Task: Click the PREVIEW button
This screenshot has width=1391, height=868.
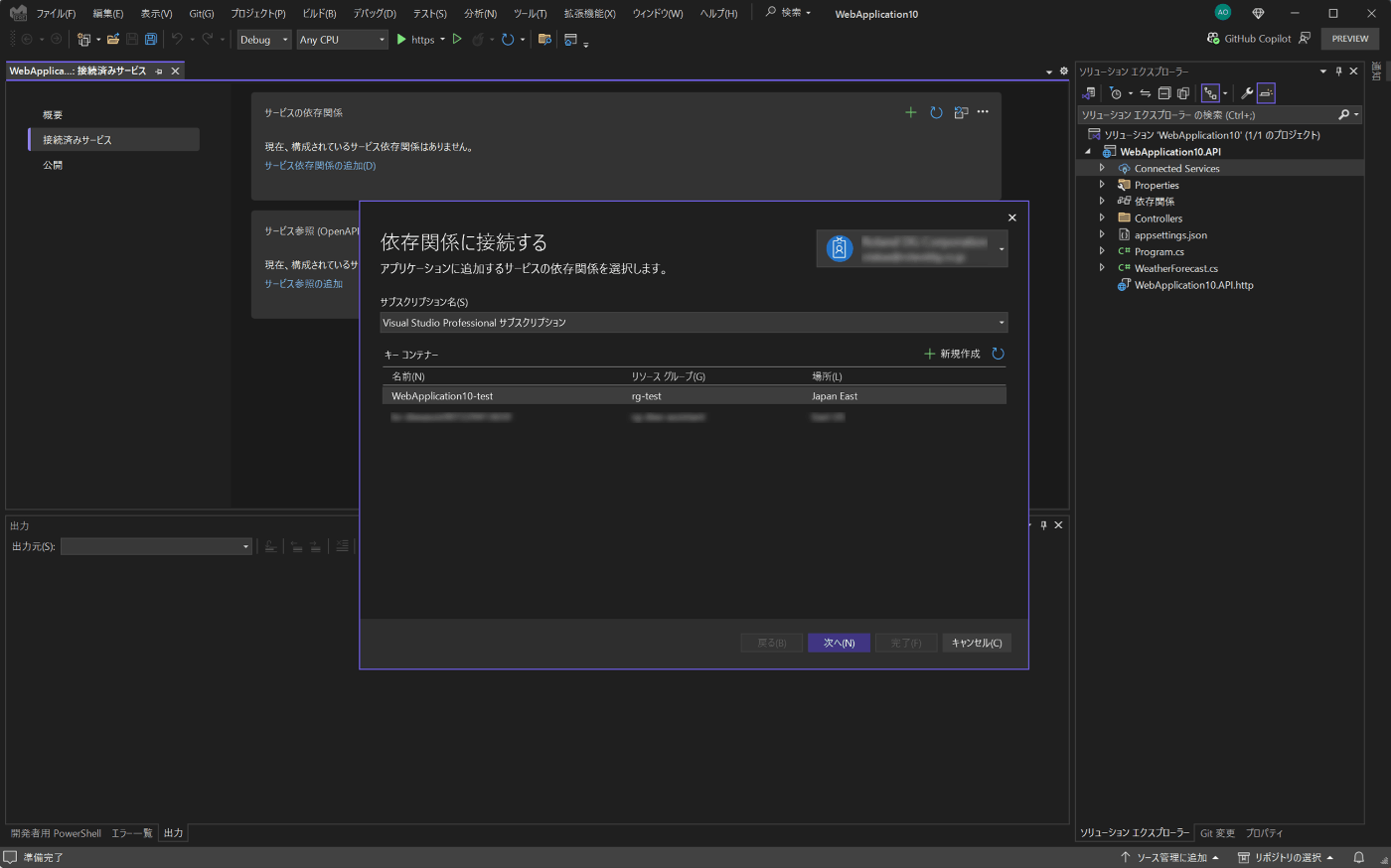Action: click(1350, 39)
